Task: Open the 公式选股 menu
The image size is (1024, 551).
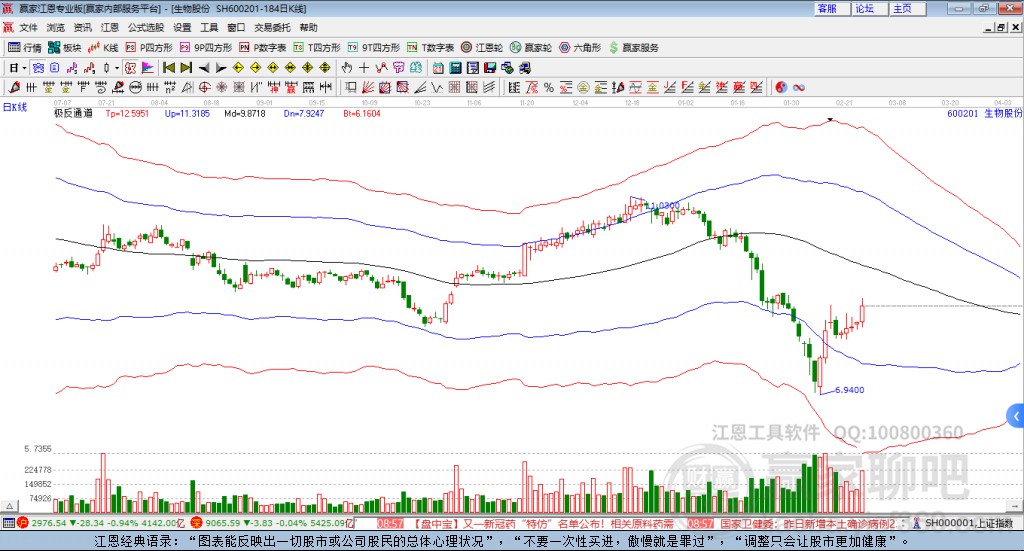Action: point(145,28)
